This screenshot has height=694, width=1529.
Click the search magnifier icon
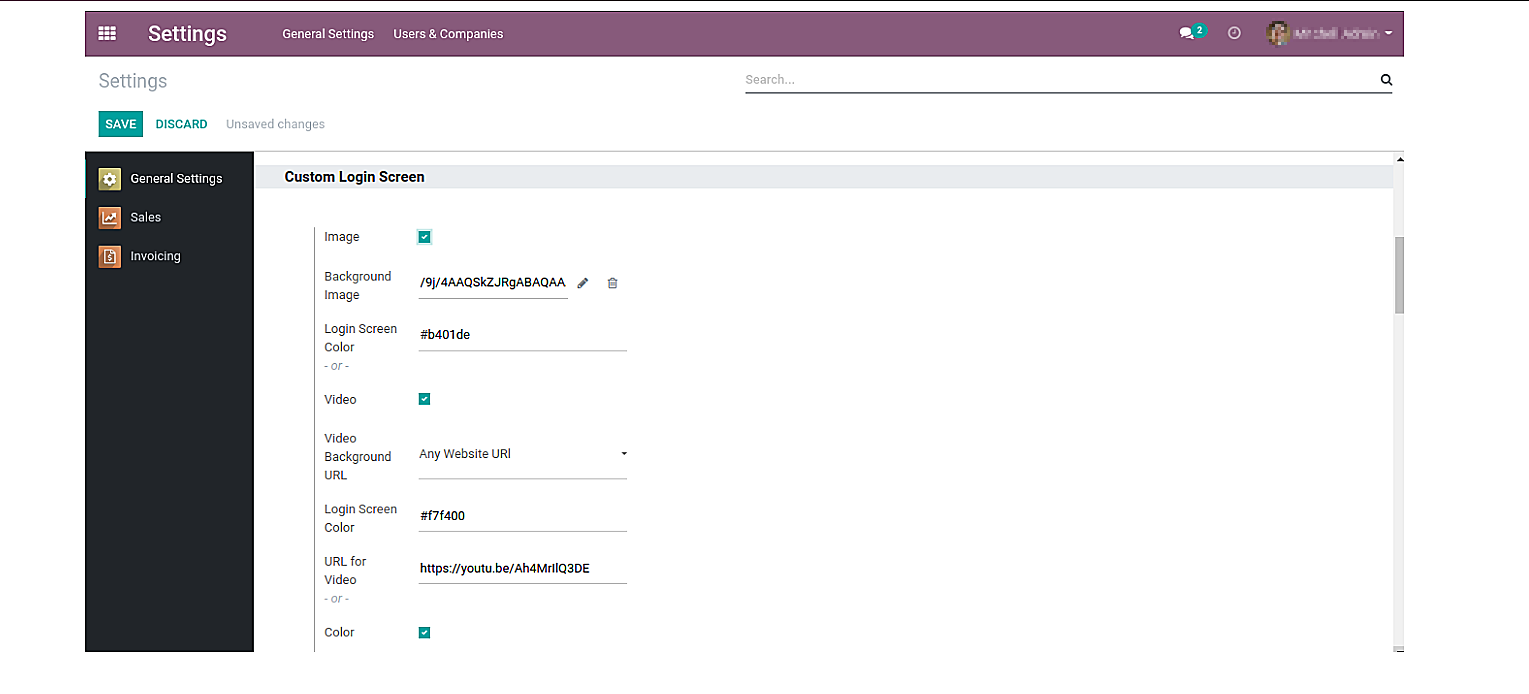click(1386, 79)
